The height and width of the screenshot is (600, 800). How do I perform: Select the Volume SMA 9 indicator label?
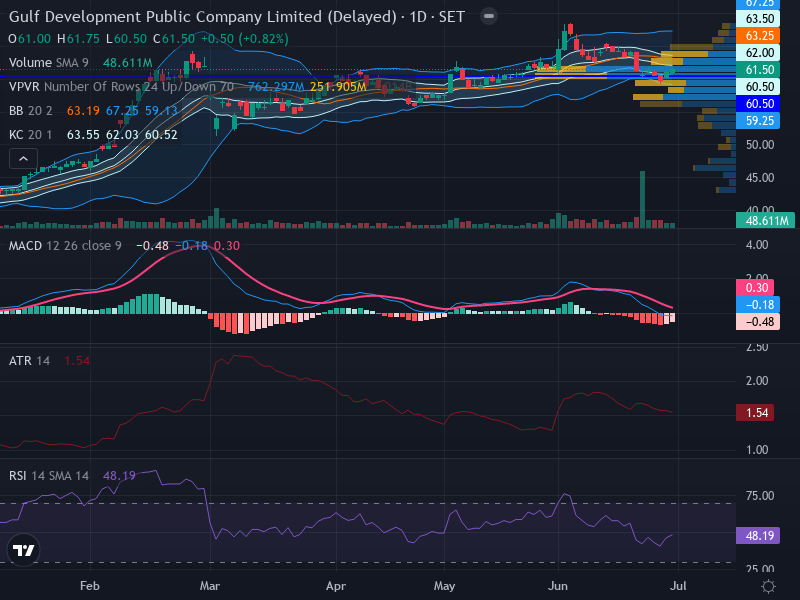point(49,63)
